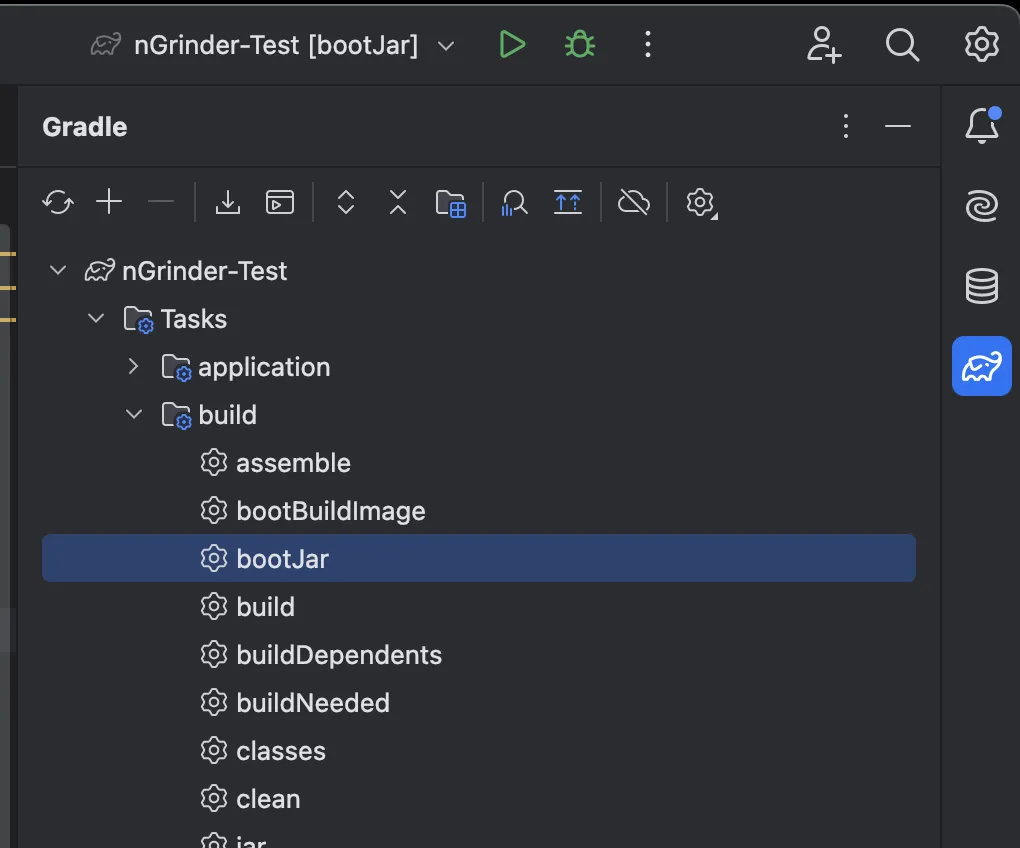Select the Tasks folder row
The image size is (1020, 848).
[479, 319]
